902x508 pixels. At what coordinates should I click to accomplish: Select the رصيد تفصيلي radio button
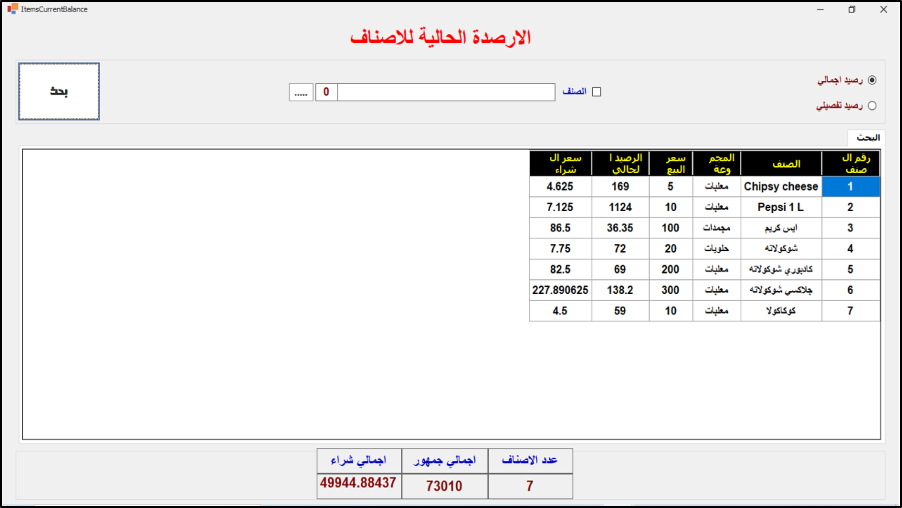coord(872,105)
